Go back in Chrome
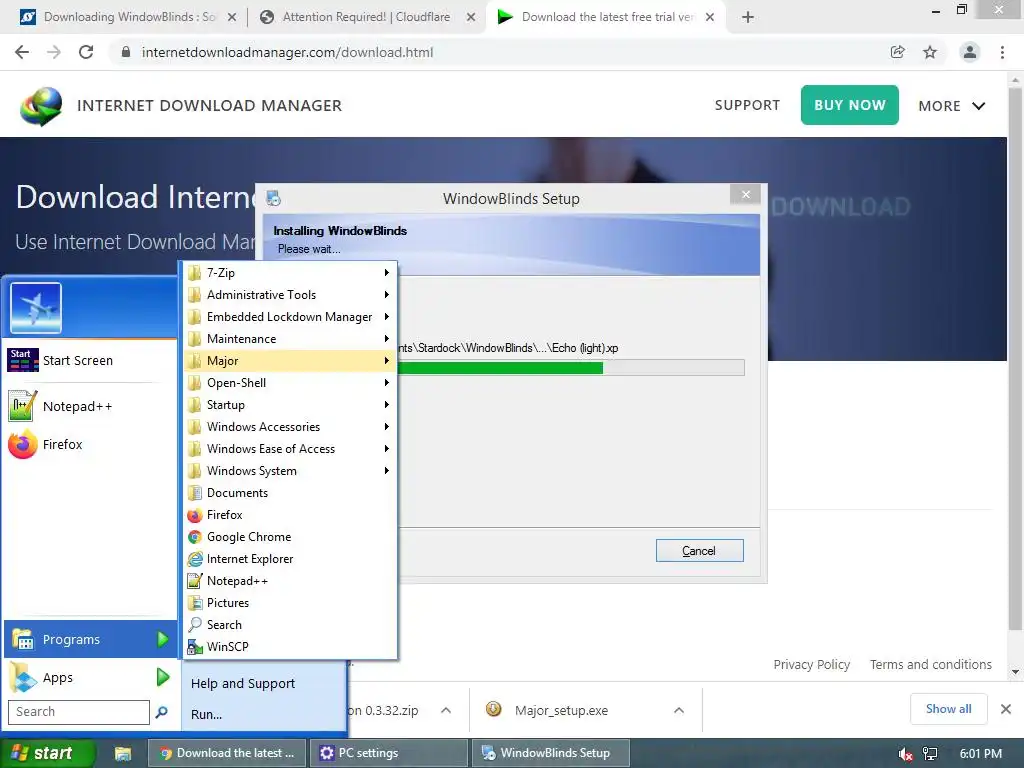Image resolution: width=1024 pixels, height=768 pixels. 22,52
